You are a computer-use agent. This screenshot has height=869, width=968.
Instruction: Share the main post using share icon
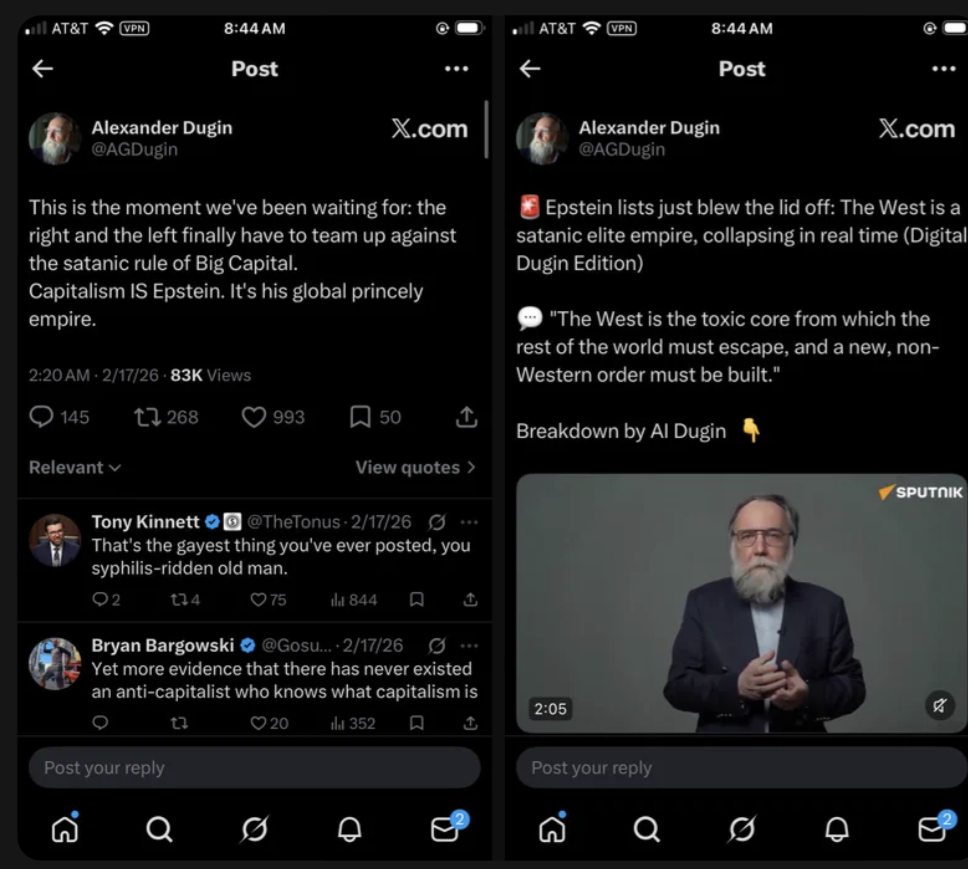[466, 417]
